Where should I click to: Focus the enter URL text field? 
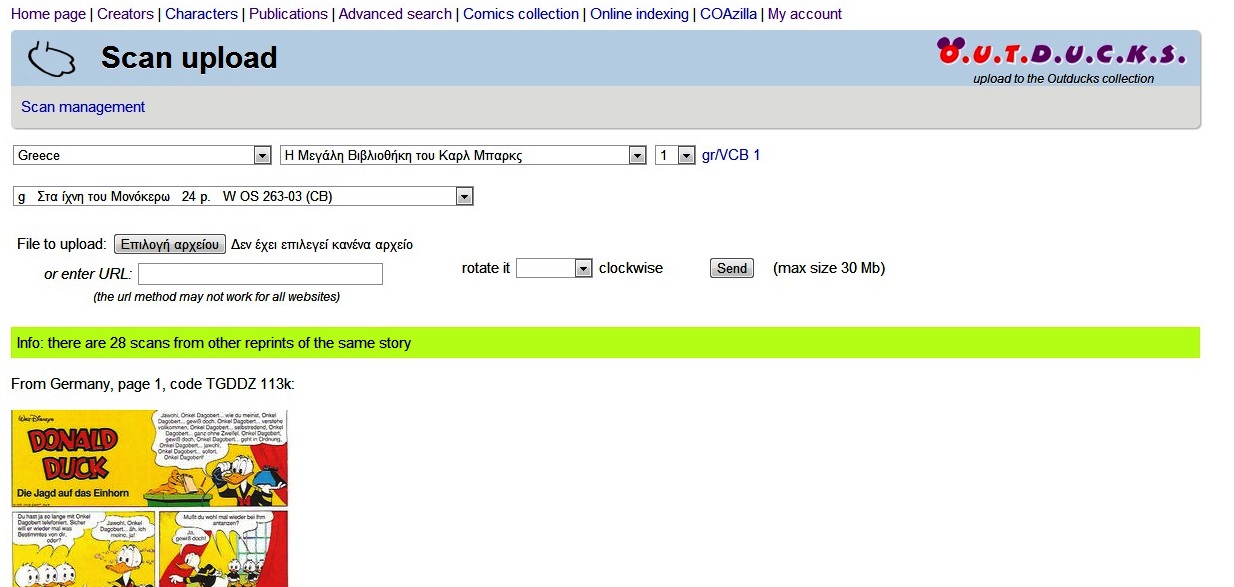(x=260, y=274)
